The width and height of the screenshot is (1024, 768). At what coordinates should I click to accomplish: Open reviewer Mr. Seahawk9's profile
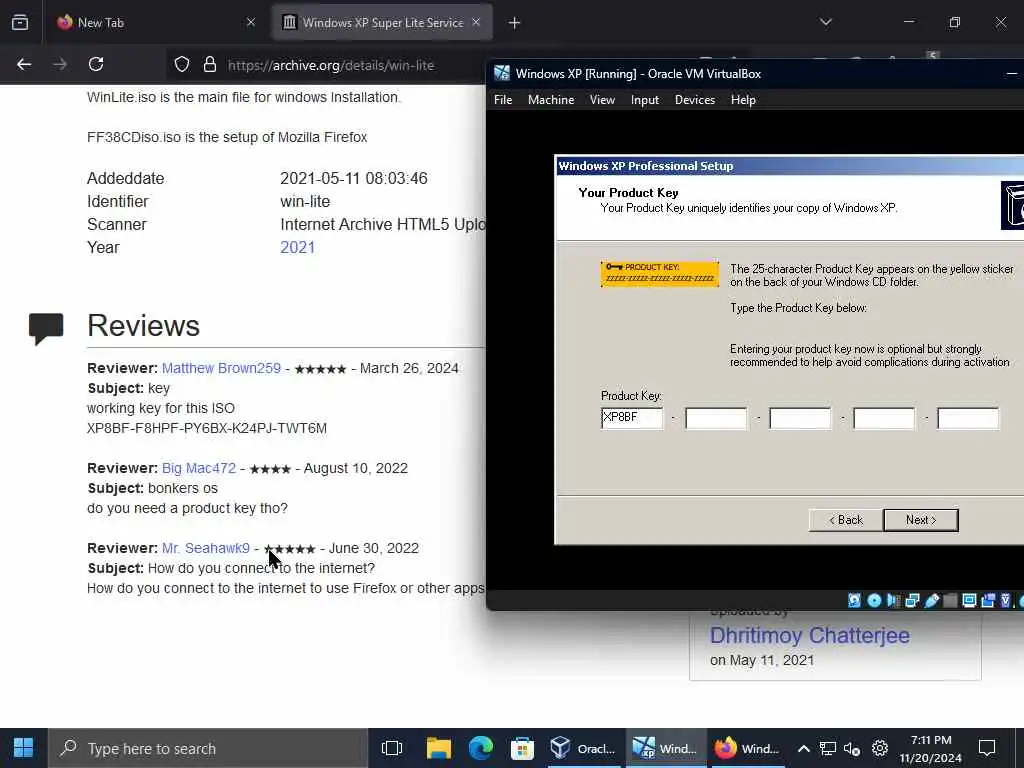(x=206, y=549)
